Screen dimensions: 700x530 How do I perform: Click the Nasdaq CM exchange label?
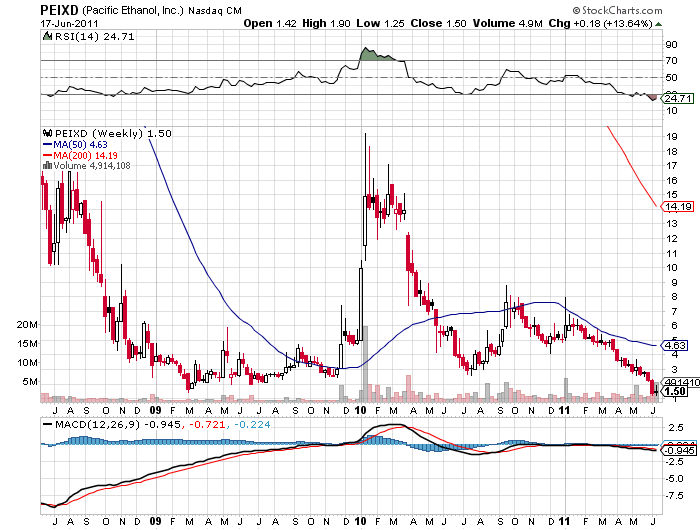tap(215, 11)
